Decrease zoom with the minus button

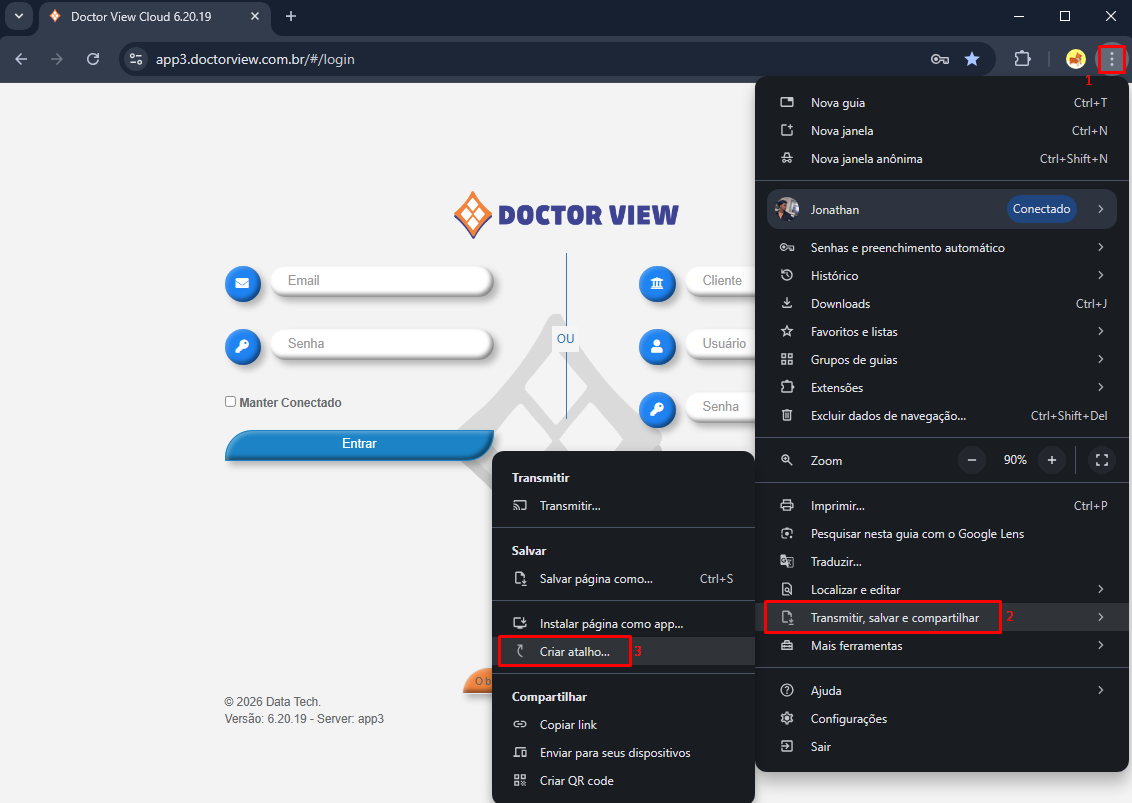pos(972,460)
